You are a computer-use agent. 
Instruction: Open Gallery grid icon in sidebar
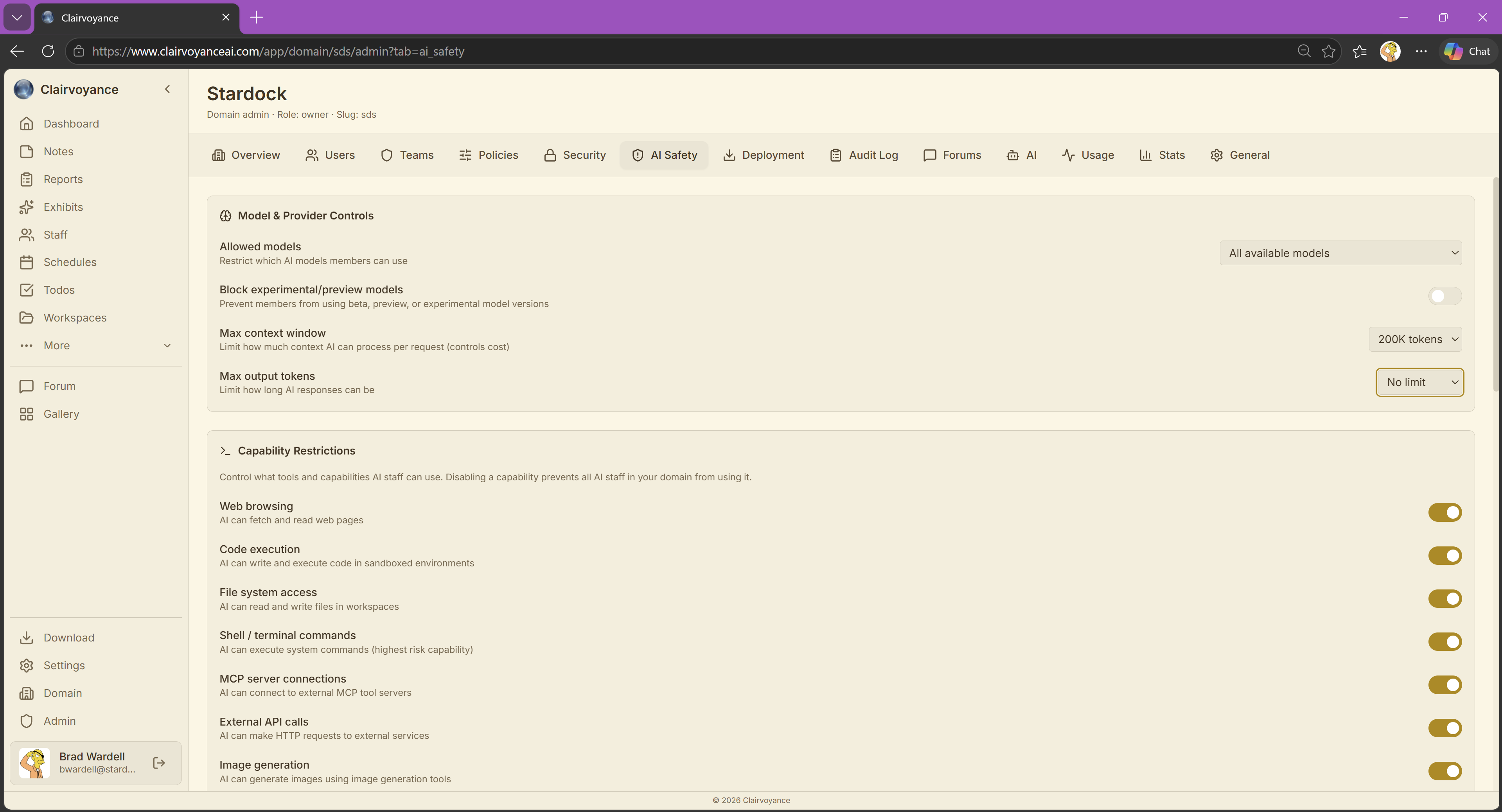point(26,414)
